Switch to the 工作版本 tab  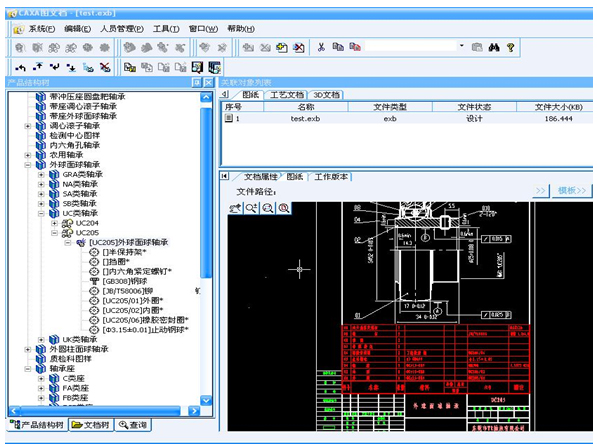click(331, 177)
